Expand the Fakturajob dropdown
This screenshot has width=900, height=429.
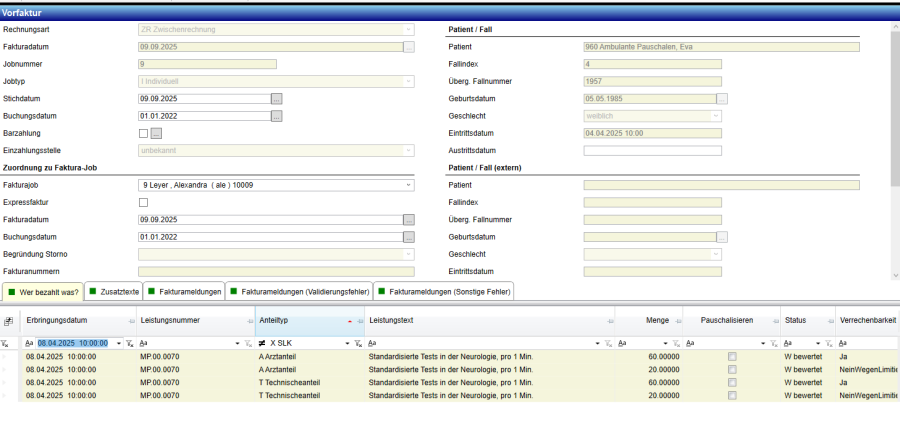click(409, 185)
